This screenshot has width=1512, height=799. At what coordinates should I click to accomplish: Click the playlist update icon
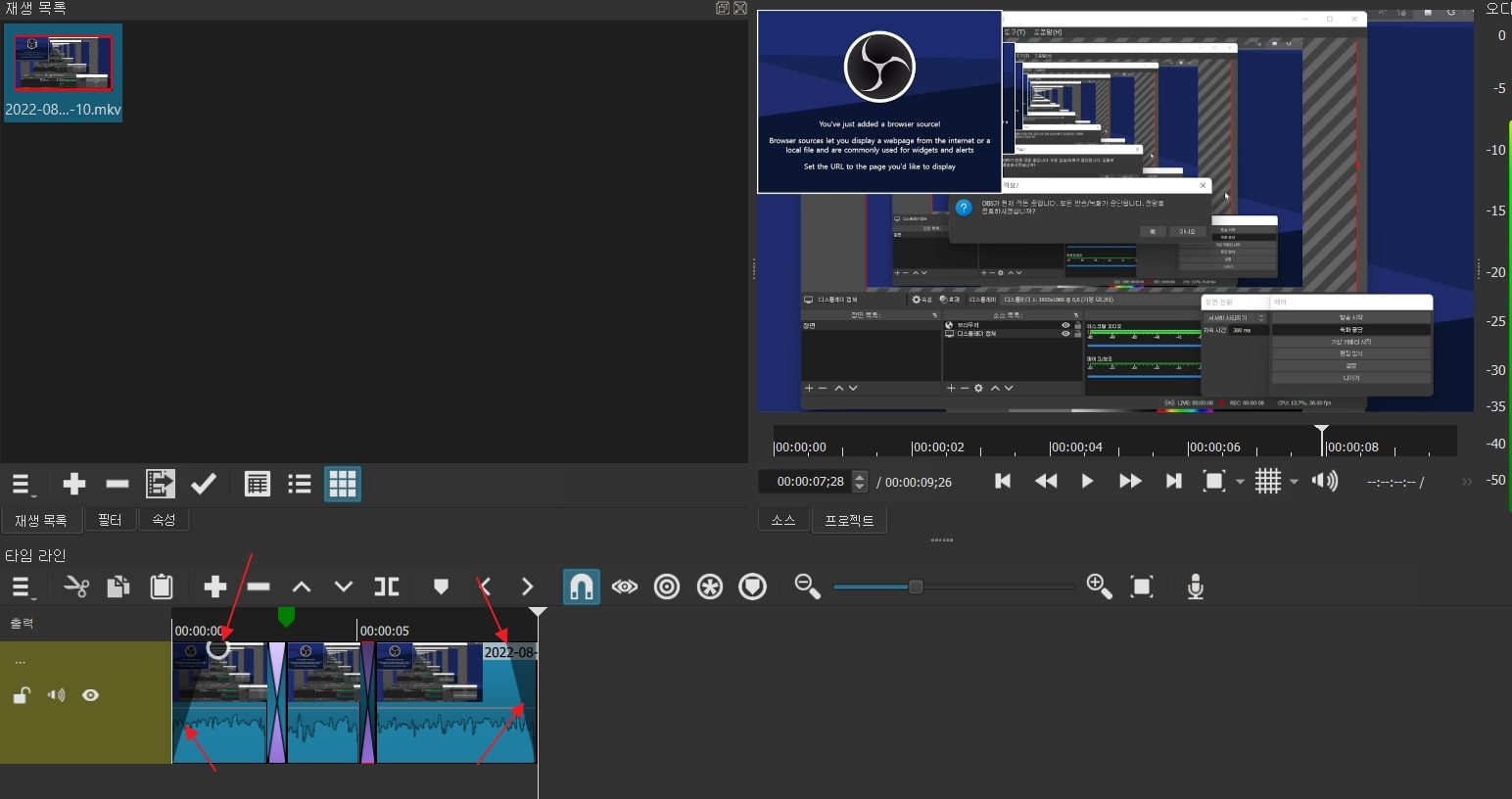[161, 484]
